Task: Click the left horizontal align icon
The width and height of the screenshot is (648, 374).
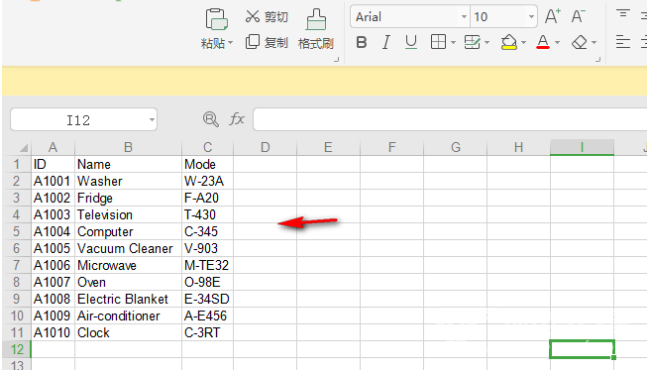Action: (x=623, y=42)
